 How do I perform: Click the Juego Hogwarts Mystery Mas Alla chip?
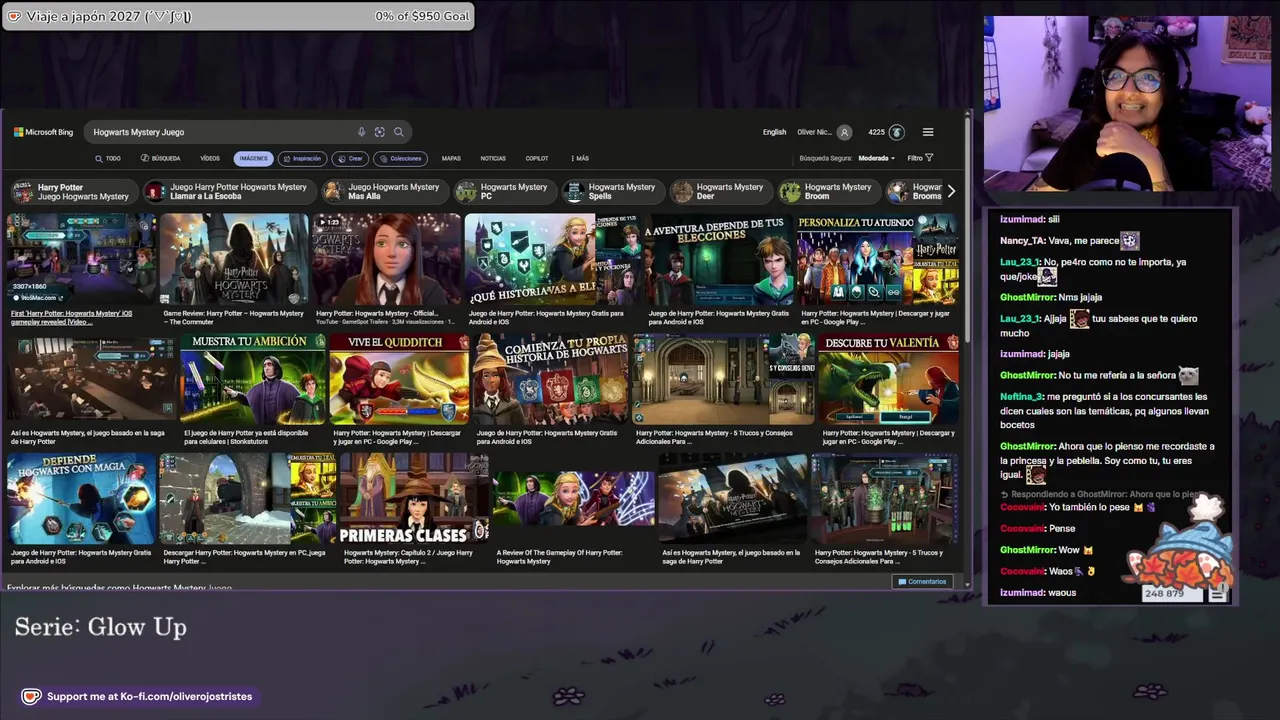[383, 192]
